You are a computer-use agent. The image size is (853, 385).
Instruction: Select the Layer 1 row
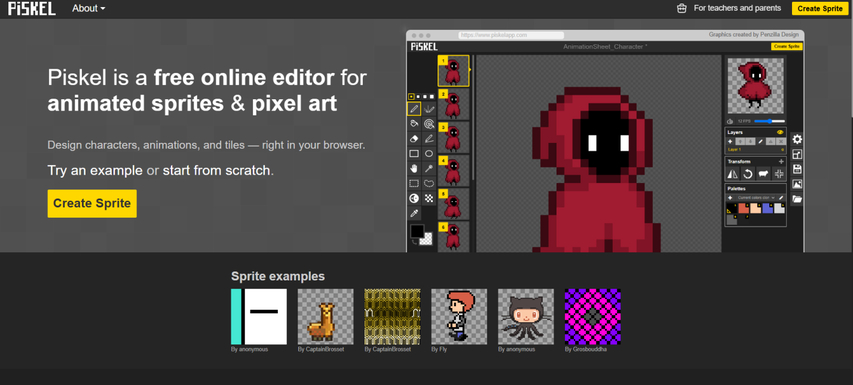tap(756, 149)
